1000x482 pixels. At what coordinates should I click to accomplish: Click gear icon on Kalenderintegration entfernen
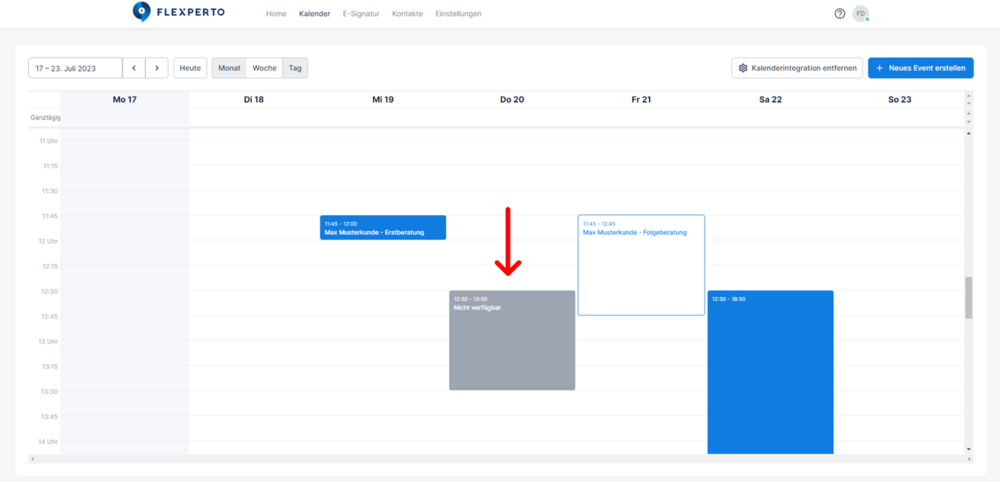(x=743, y=68)
